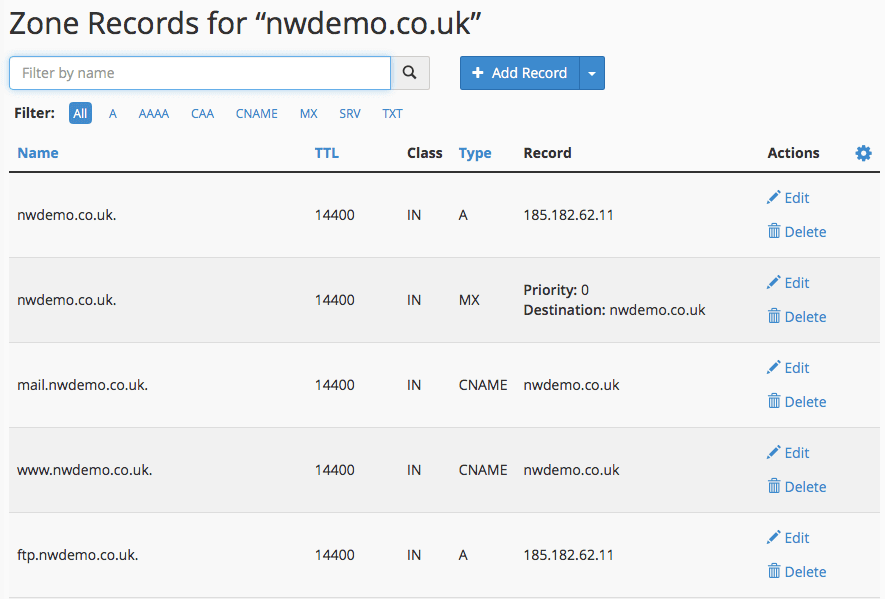Screen dimensions: 885x599
Task: Filter records by TXT type
Action: (392, 113)
